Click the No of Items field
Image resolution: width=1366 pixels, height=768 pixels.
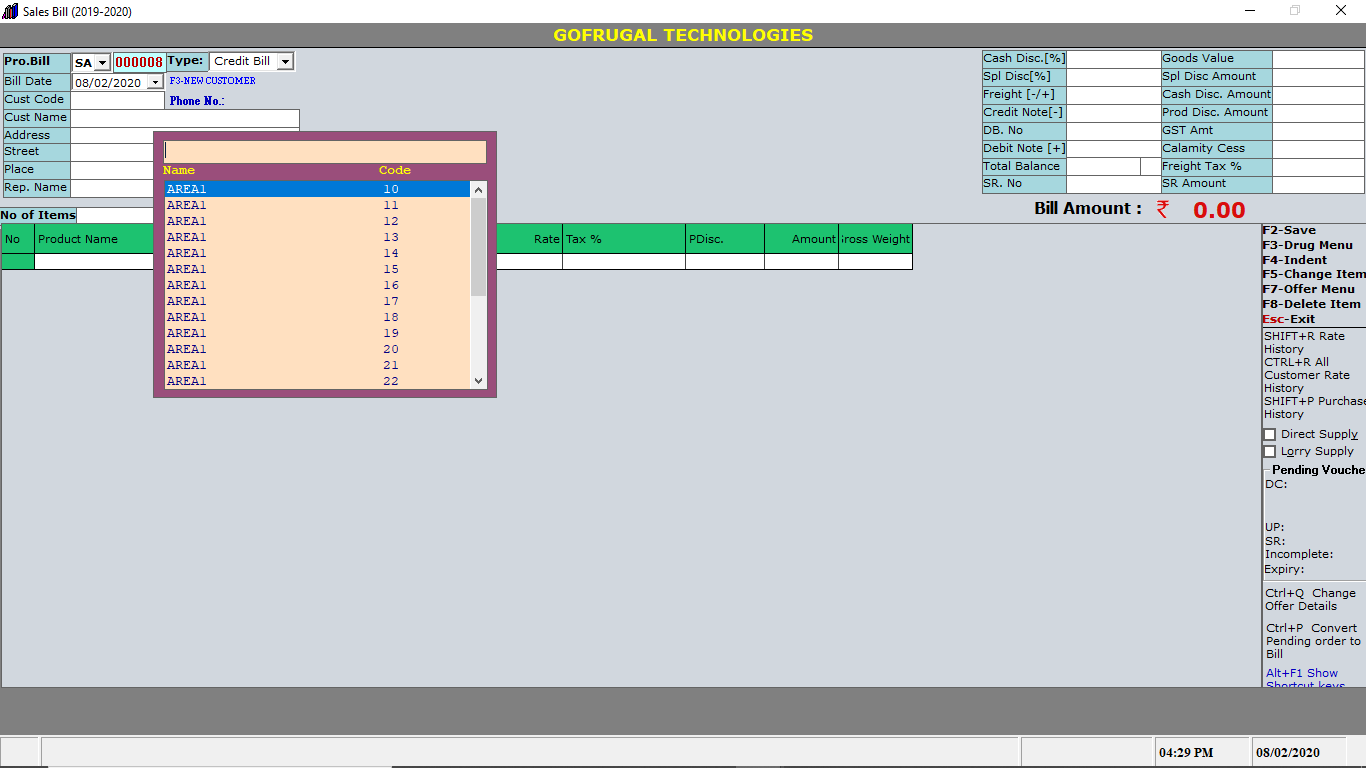point(115,215)
